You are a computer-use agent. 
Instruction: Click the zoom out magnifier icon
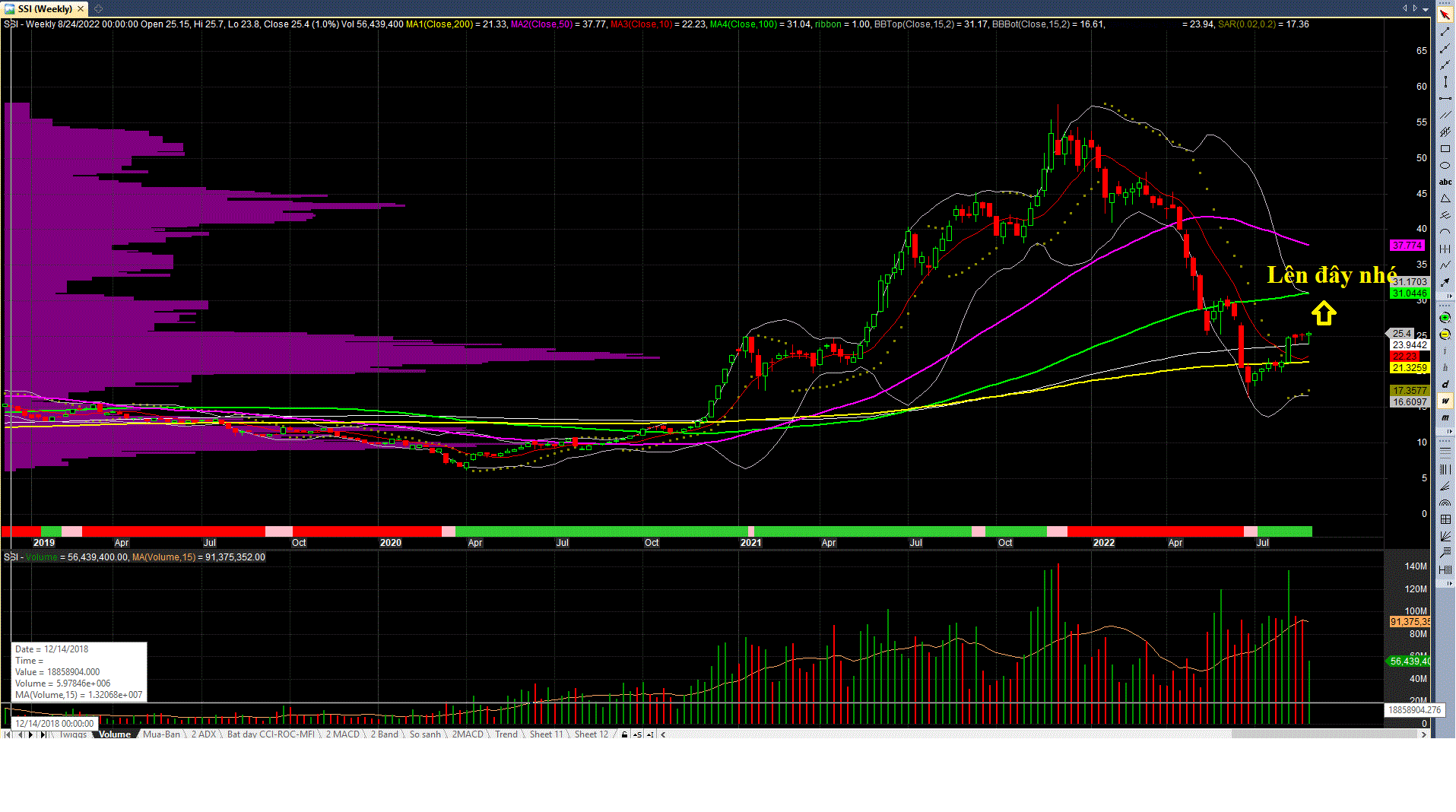click(x=1445, y=335)
